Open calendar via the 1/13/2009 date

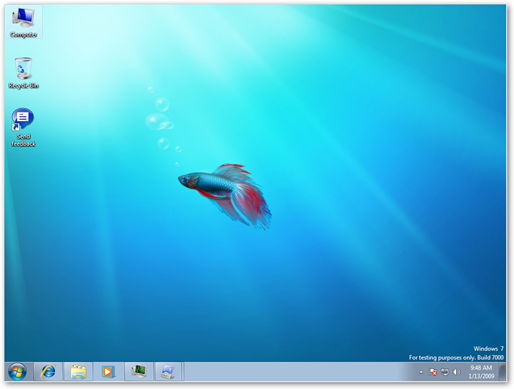[x=481, y=376]
